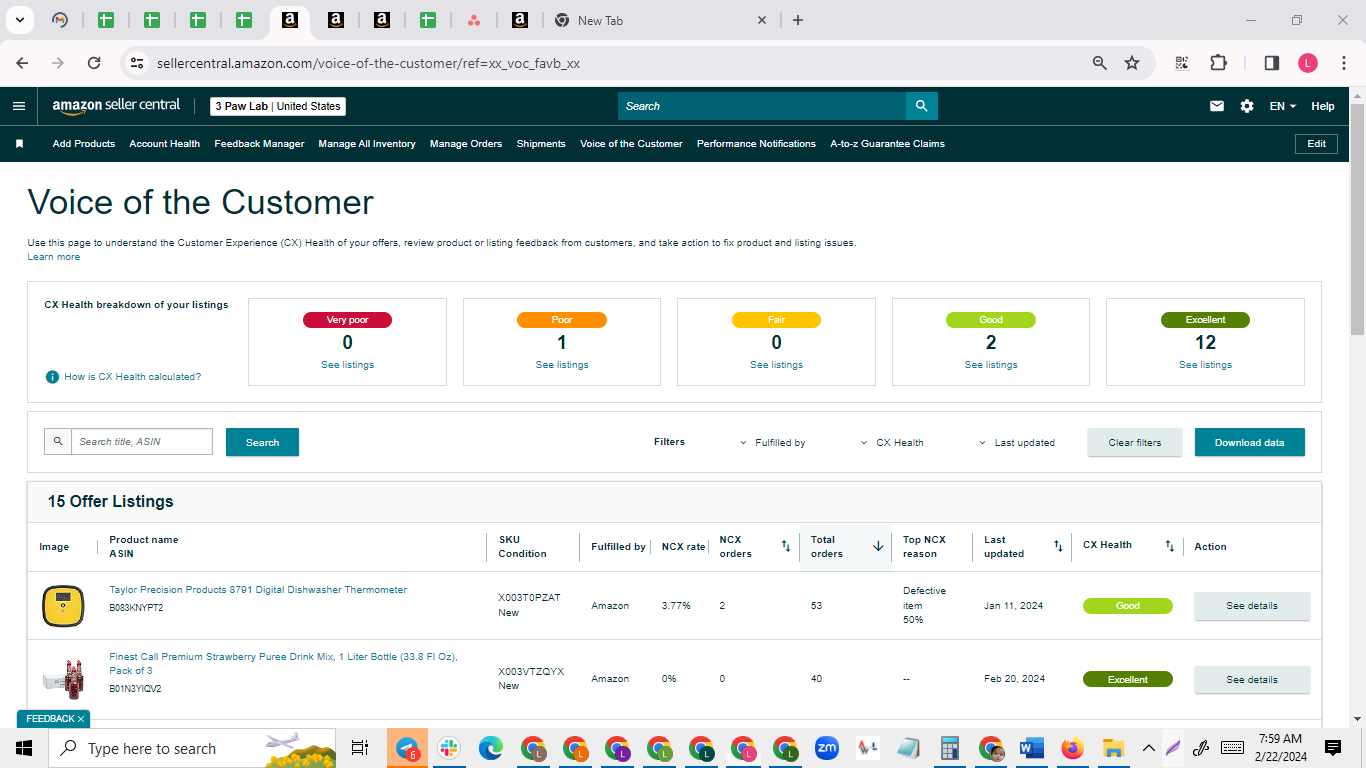Click the Download data button

click(x=1249, y=442)
